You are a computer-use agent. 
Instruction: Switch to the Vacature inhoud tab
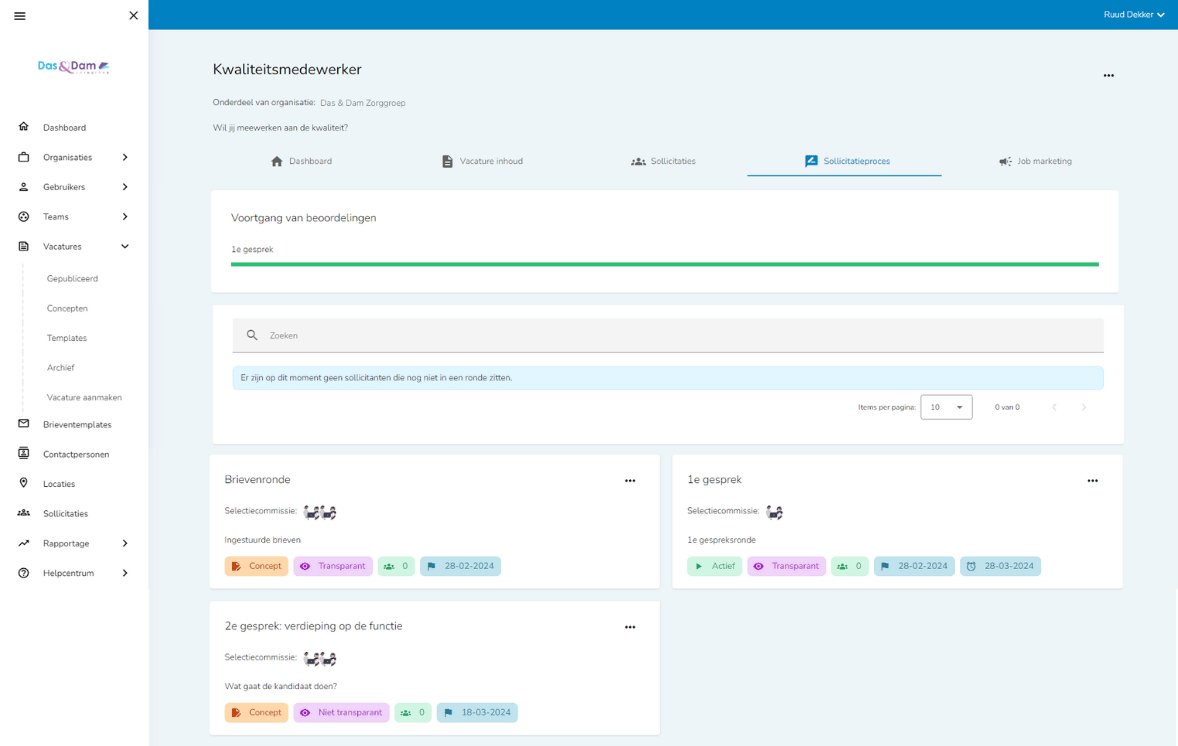click(x=482, y=161)
